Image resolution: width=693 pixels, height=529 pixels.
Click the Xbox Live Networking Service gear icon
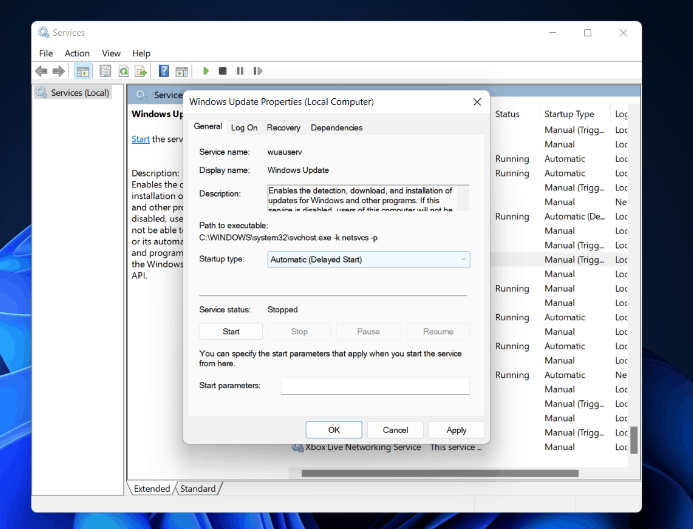297,447
